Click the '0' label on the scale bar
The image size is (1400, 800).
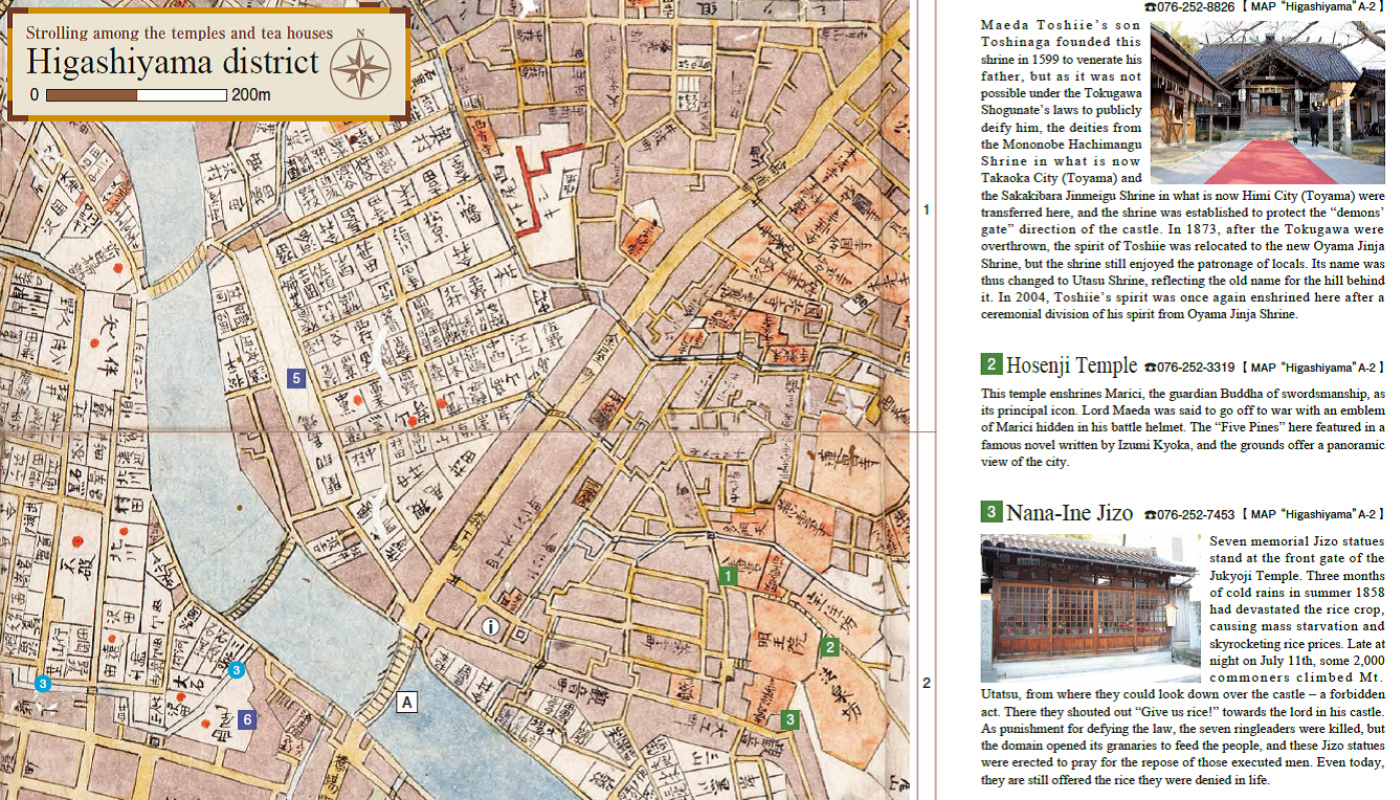pos(35,95)
